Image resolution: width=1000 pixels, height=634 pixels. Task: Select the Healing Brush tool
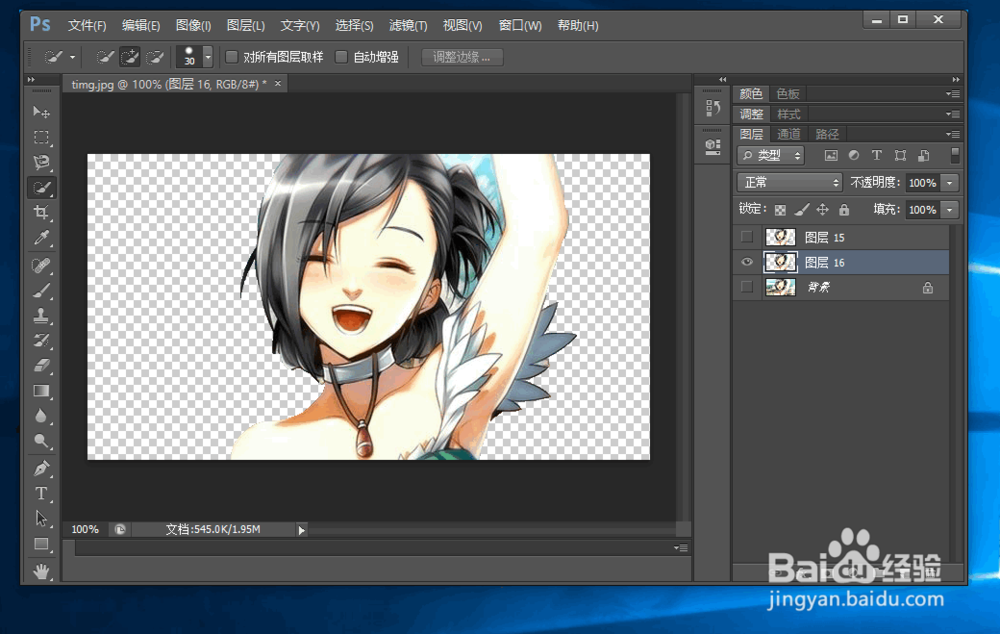[41, 265]
